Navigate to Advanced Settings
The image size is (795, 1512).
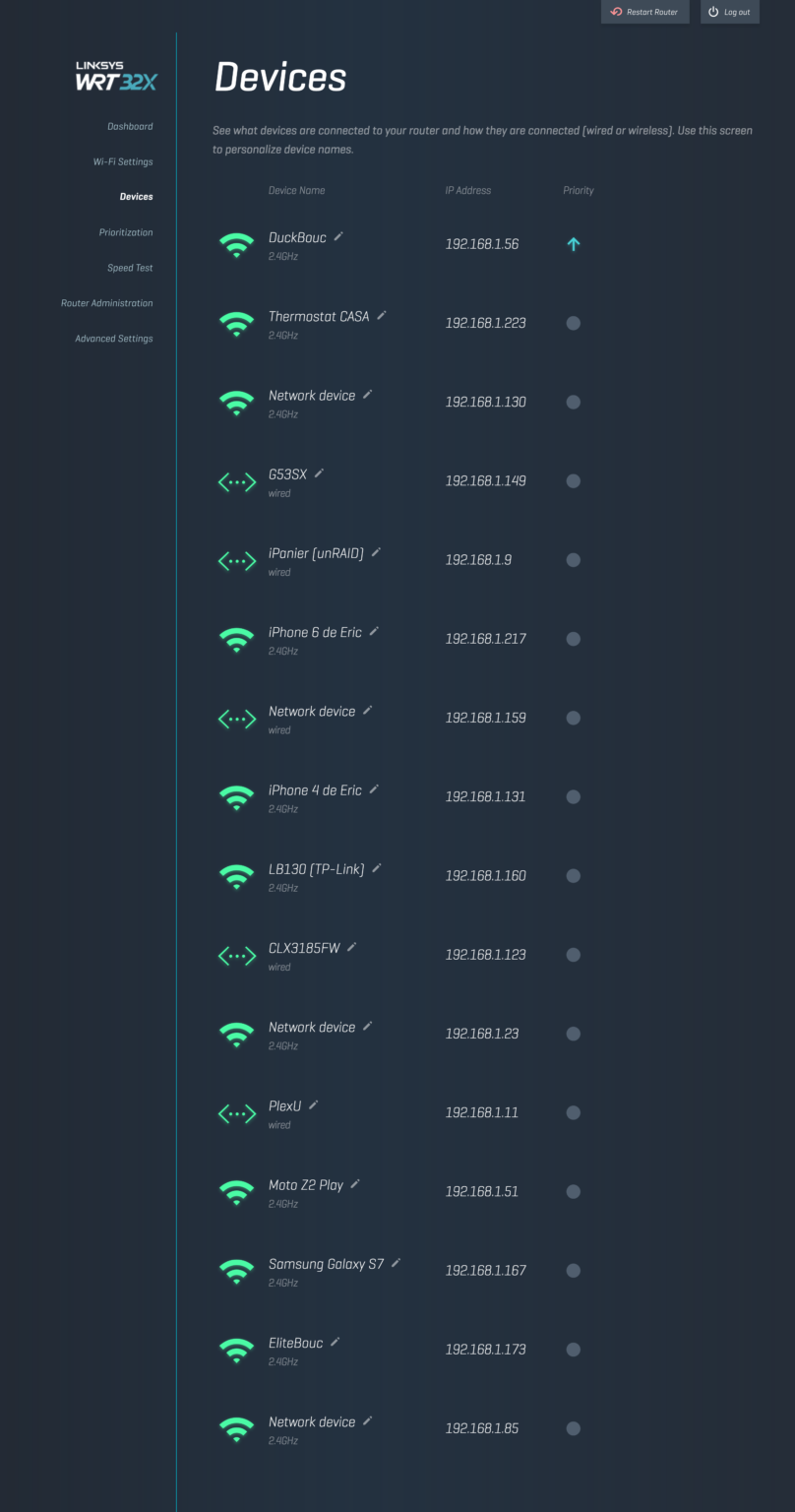coord(114,339)
